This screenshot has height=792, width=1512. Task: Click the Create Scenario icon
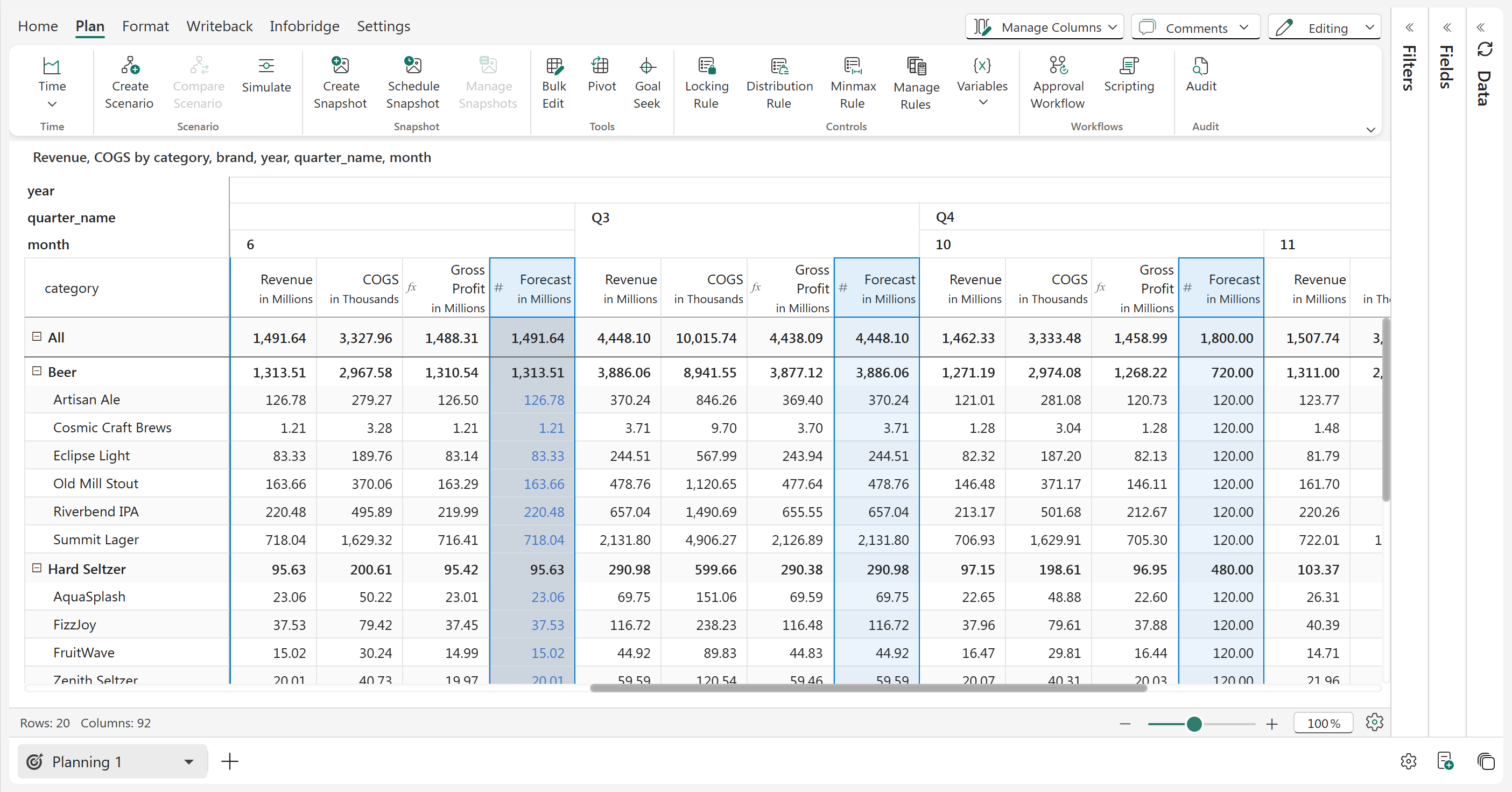tap(130, 66)
